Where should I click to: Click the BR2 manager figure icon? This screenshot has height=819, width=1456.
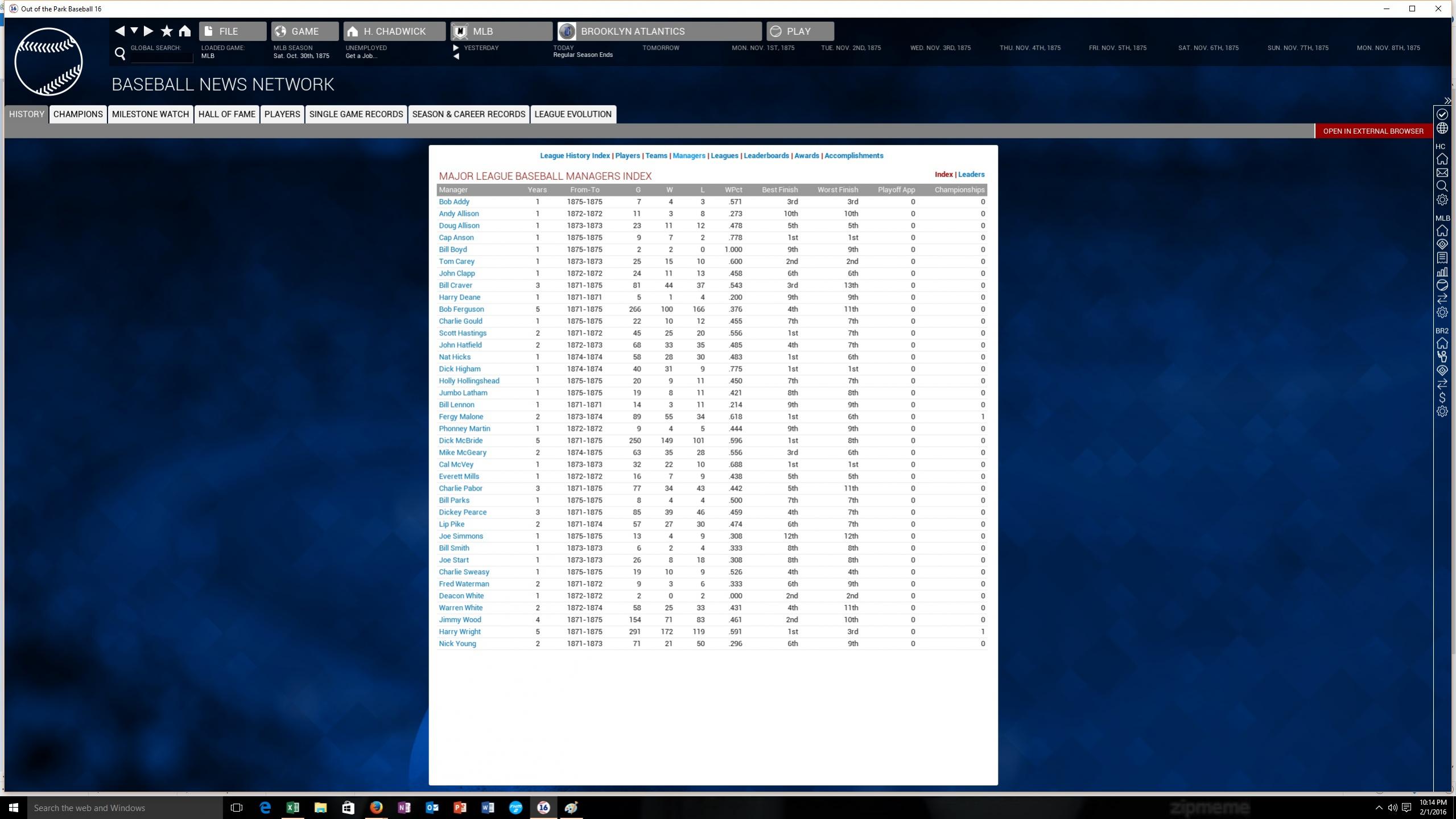[1442, 357]
